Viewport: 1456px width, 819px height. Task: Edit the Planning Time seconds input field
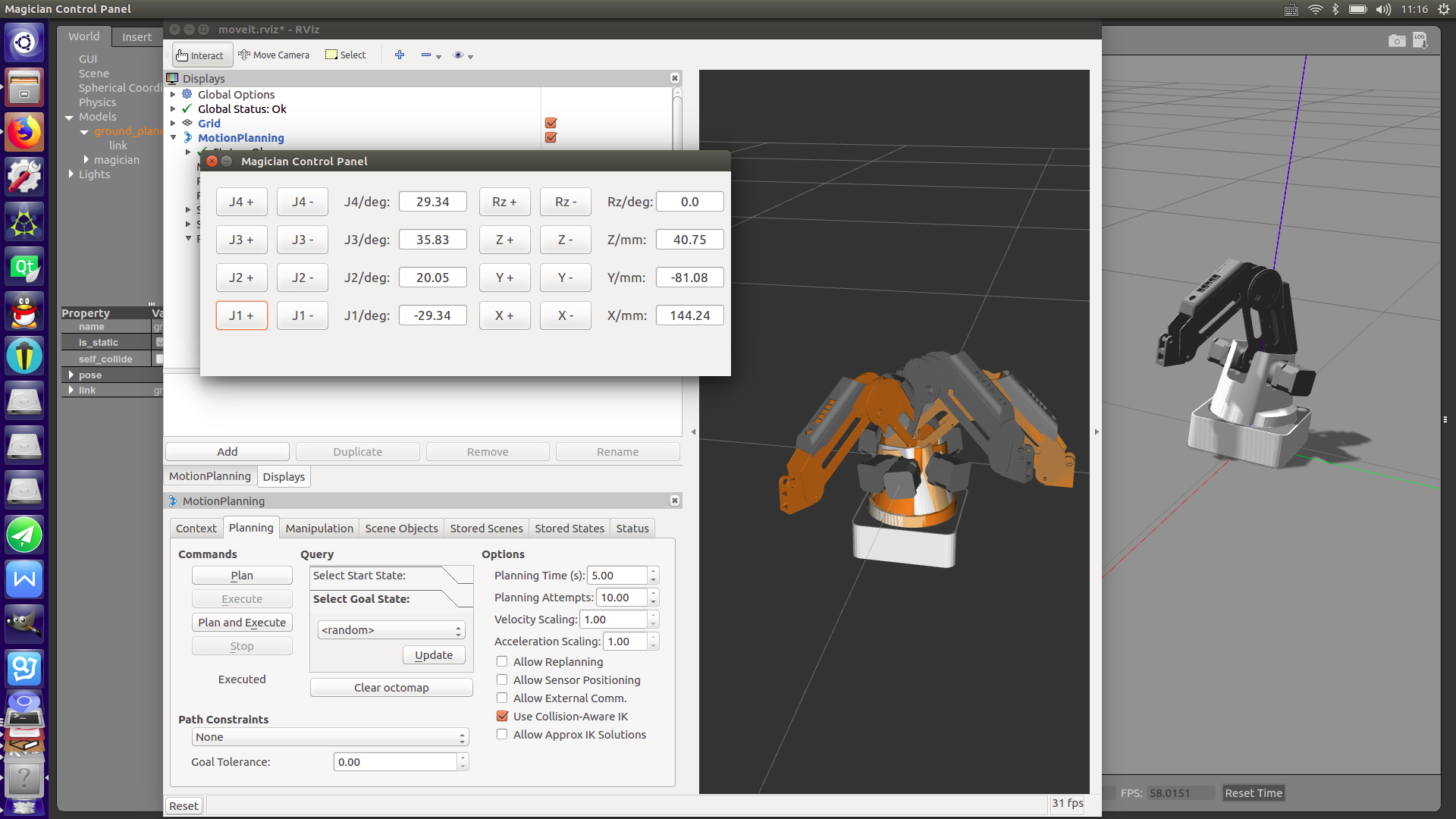(x=615, y=575)
